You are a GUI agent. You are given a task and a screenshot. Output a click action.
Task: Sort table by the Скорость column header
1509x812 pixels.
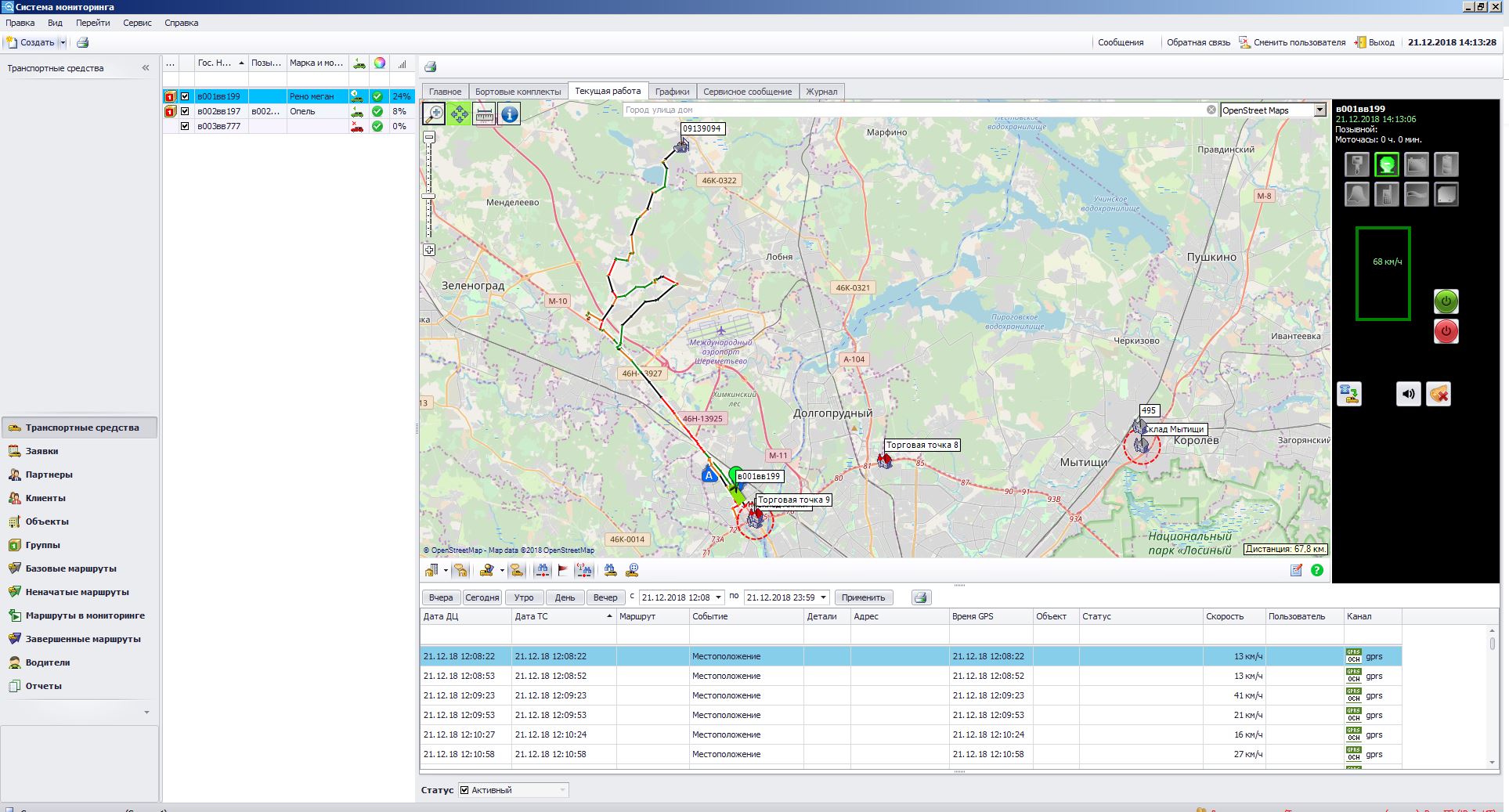1233,616
